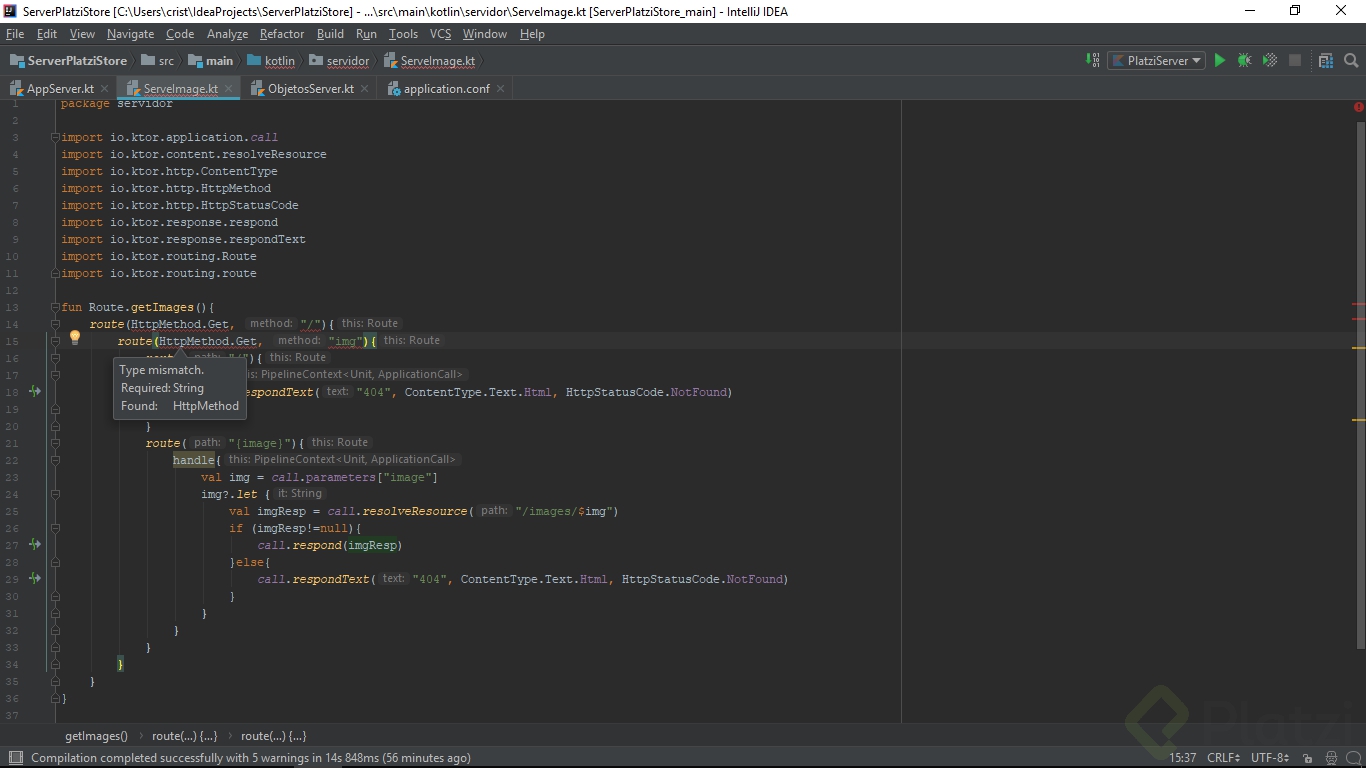The image size is (1366, 768).
Task: Open the Project Structure dialog icon
Action: pos(1326,61)
